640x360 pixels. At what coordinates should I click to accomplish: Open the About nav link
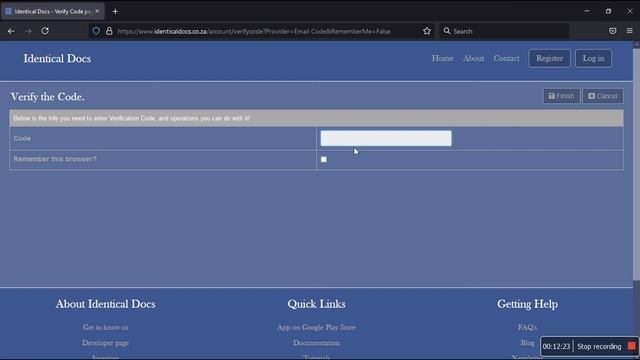pyautogui.click(x=473, y=58)
